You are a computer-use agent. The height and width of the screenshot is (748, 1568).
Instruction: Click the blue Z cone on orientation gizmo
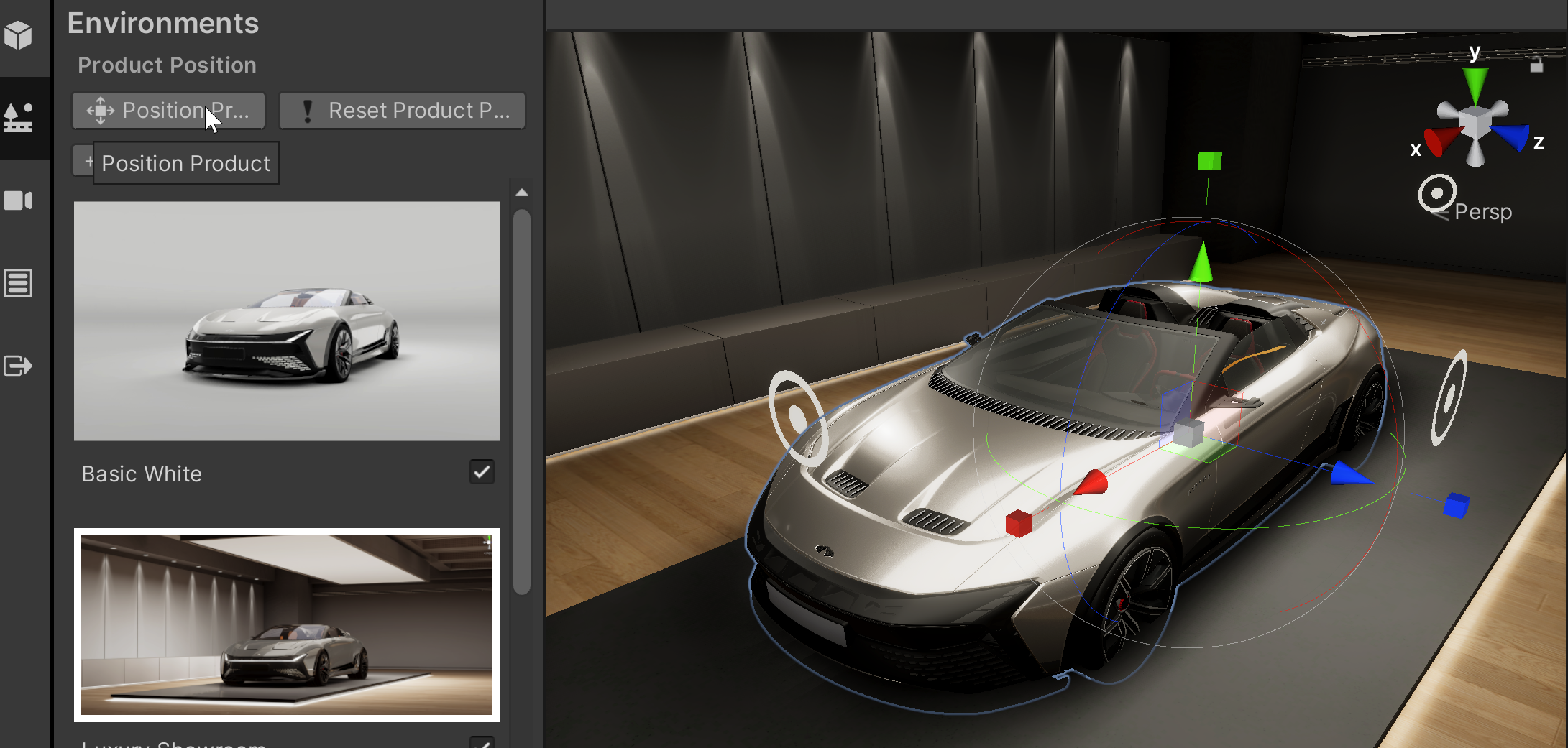pos(1511,137)
